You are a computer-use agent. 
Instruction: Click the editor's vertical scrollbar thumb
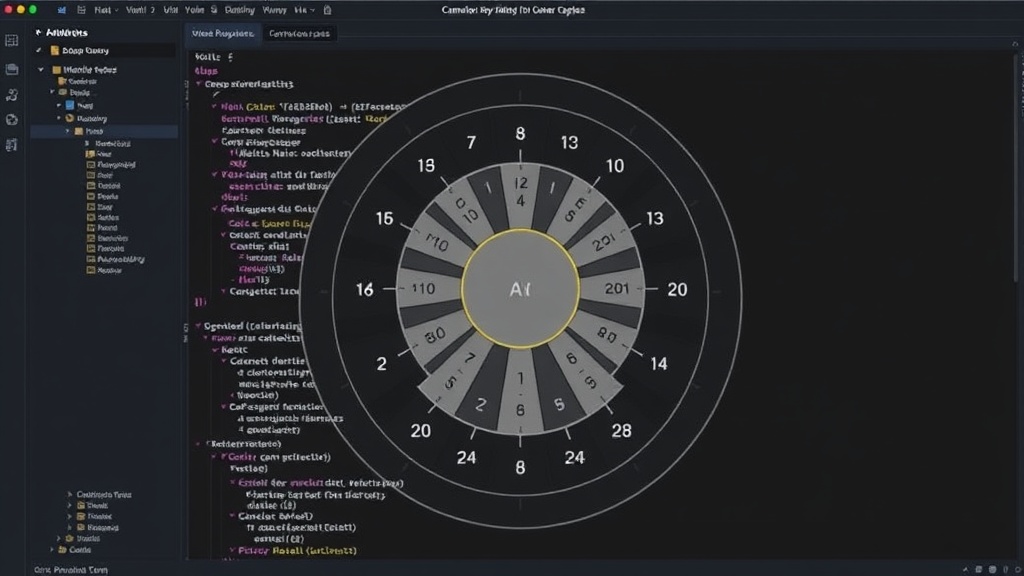coord(1016,168)
